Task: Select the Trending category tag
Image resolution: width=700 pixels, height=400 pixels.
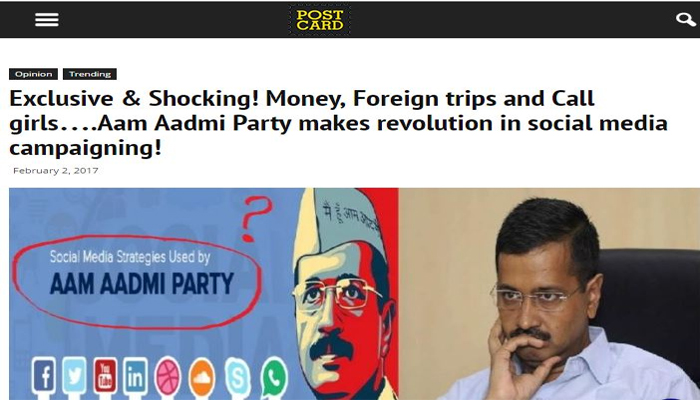Action: click(x=90, y=74)
